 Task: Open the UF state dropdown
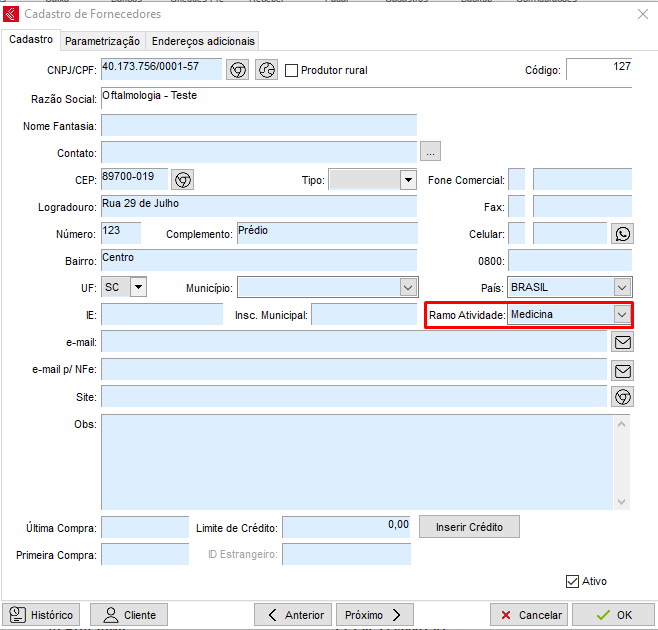point(137,287)
